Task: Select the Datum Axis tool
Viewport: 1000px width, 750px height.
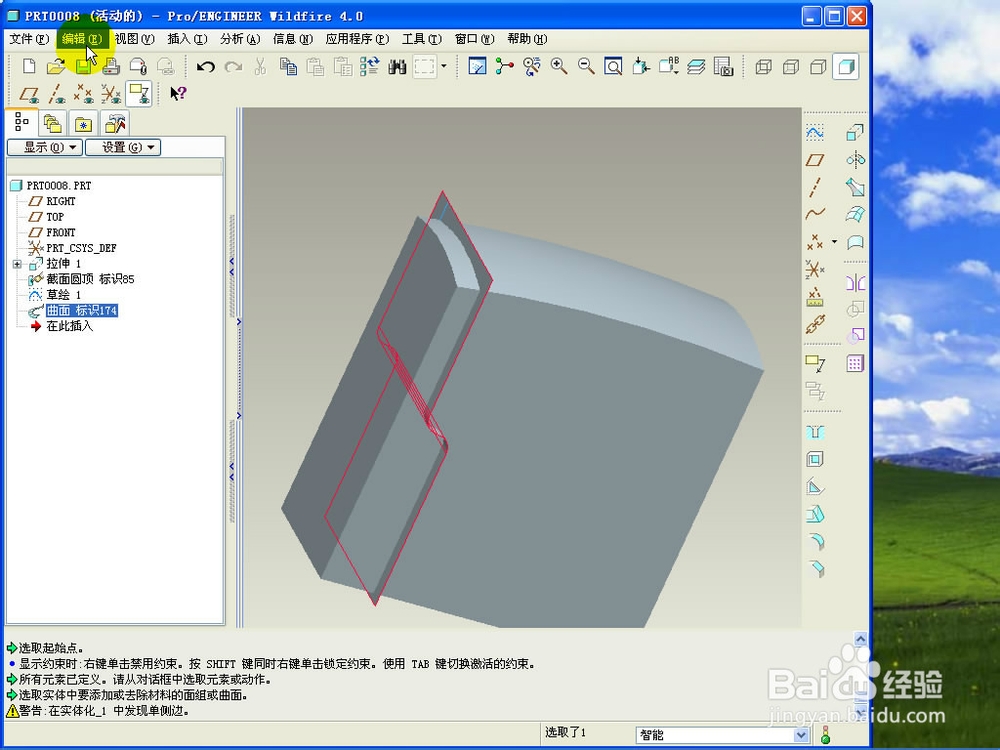Action: click(x=814, y=188)
